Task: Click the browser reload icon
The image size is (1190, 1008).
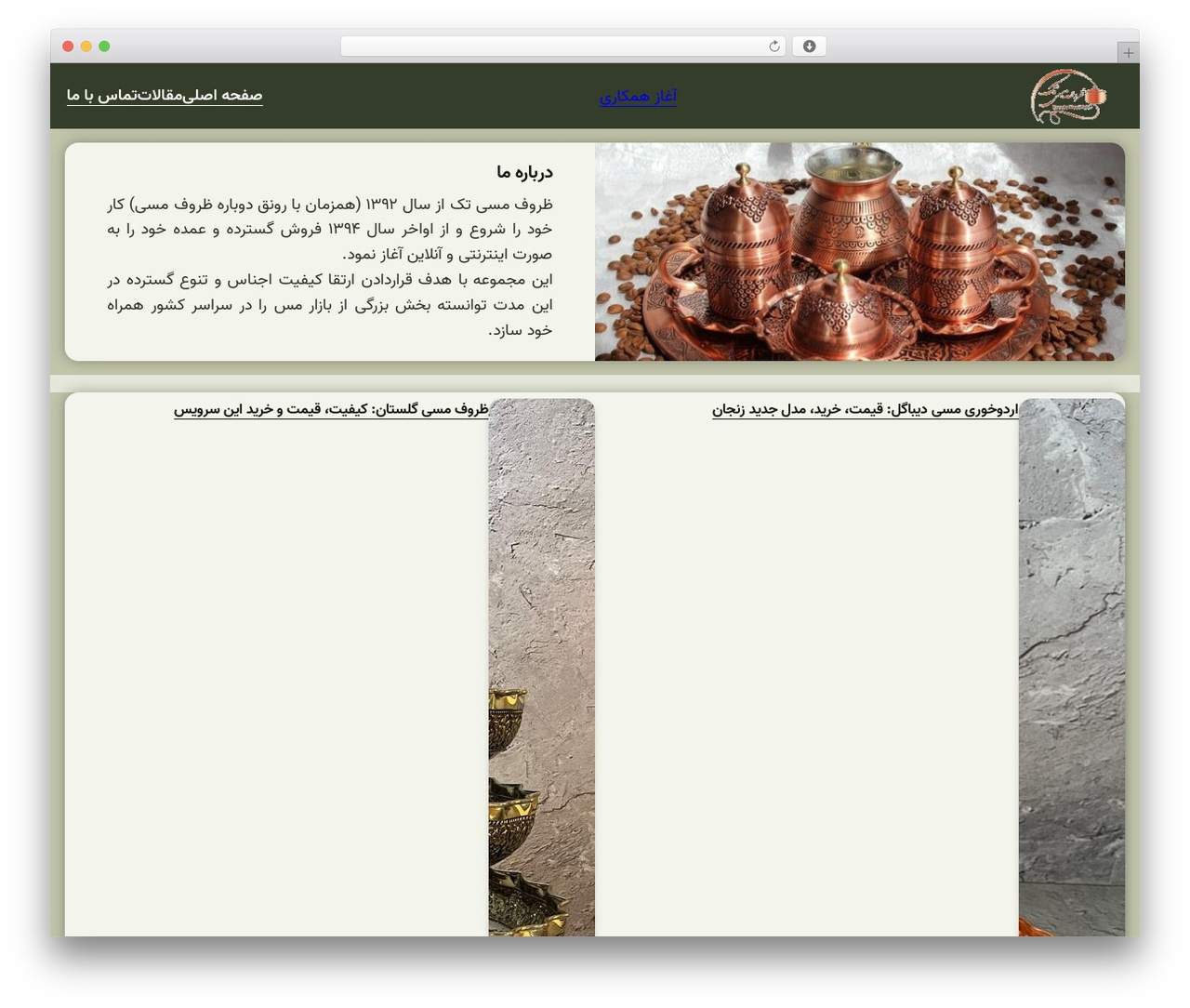Action: 773,46
